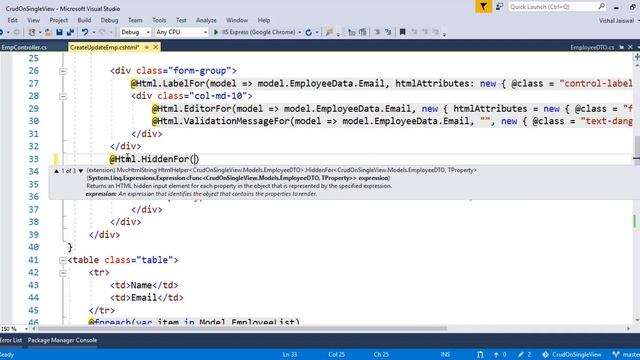The height and width of the screenshot is (360, 640).
Task: Open the Error List panel tab
Action: tap(11, 340)
